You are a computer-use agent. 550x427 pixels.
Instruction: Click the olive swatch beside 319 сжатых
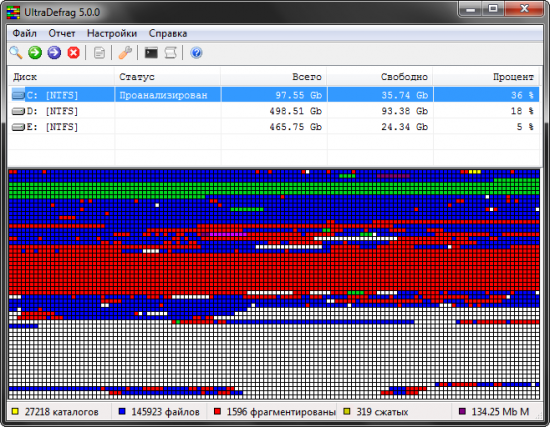click(x=347, y=411)
